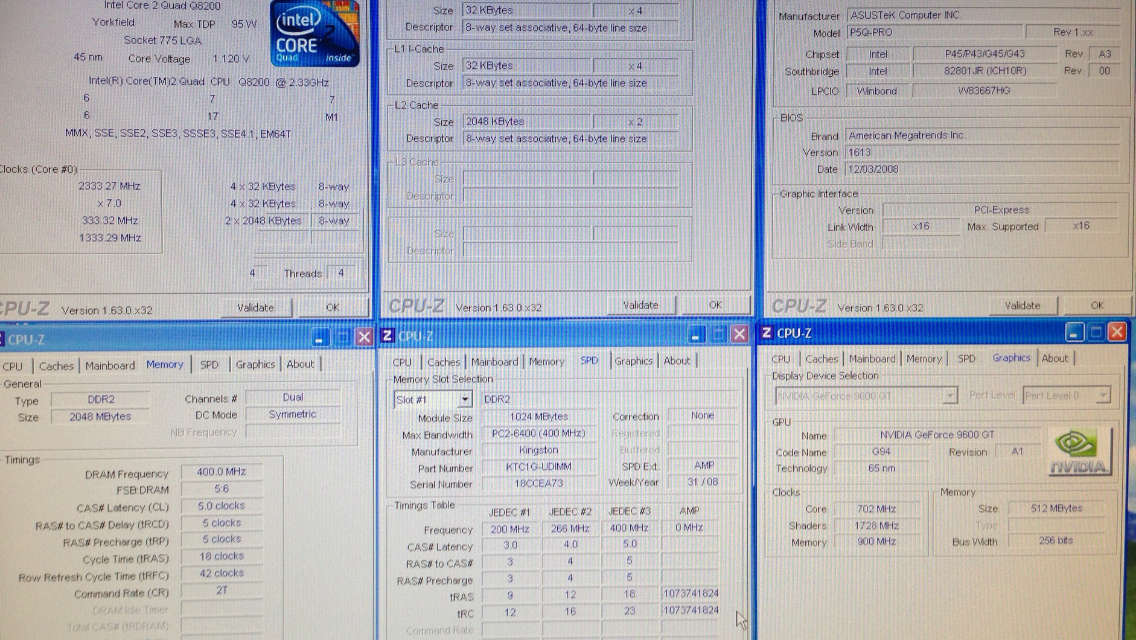Click the BIOS Version 1613 field
The width and height of the screenshot is (1136, 640).
(x=982, y=153)
